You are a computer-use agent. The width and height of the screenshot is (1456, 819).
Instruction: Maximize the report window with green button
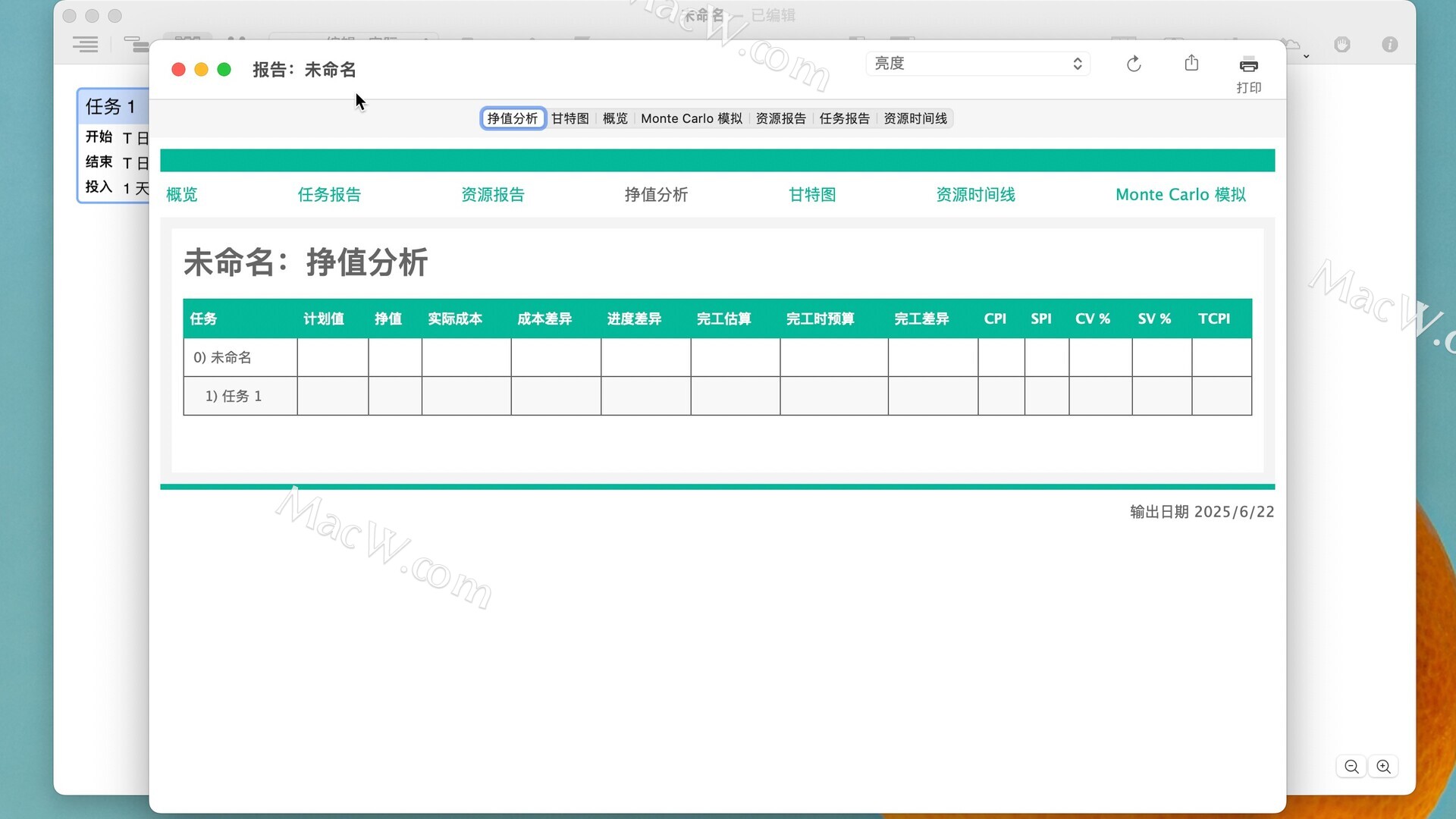click(x=224, y=70)
